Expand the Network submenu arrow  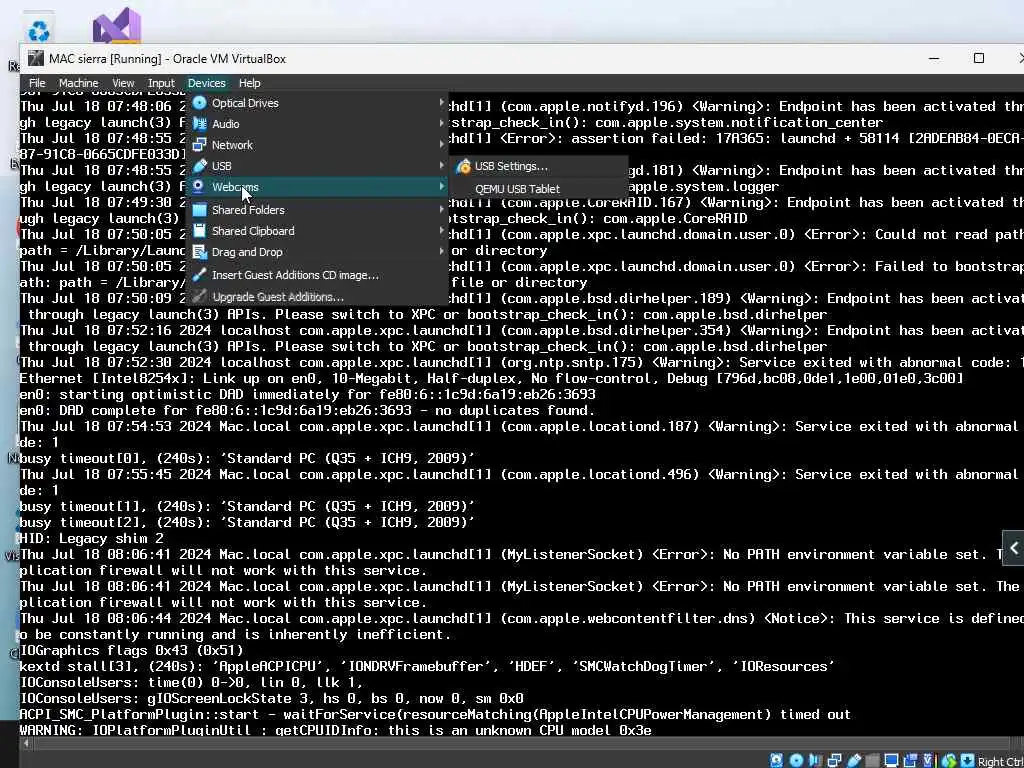(x=442, y=144)
